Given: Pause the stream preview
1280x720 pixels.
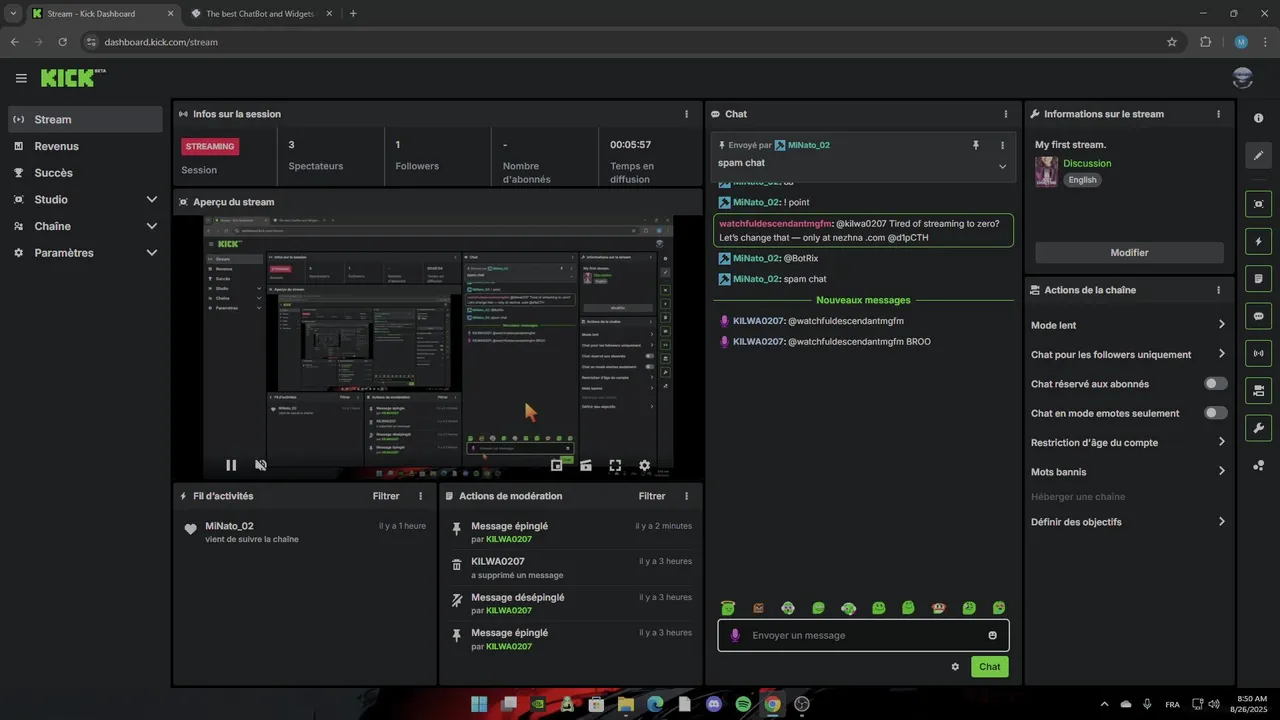Looking at the screenshot, I should click(x=231, y=465).
